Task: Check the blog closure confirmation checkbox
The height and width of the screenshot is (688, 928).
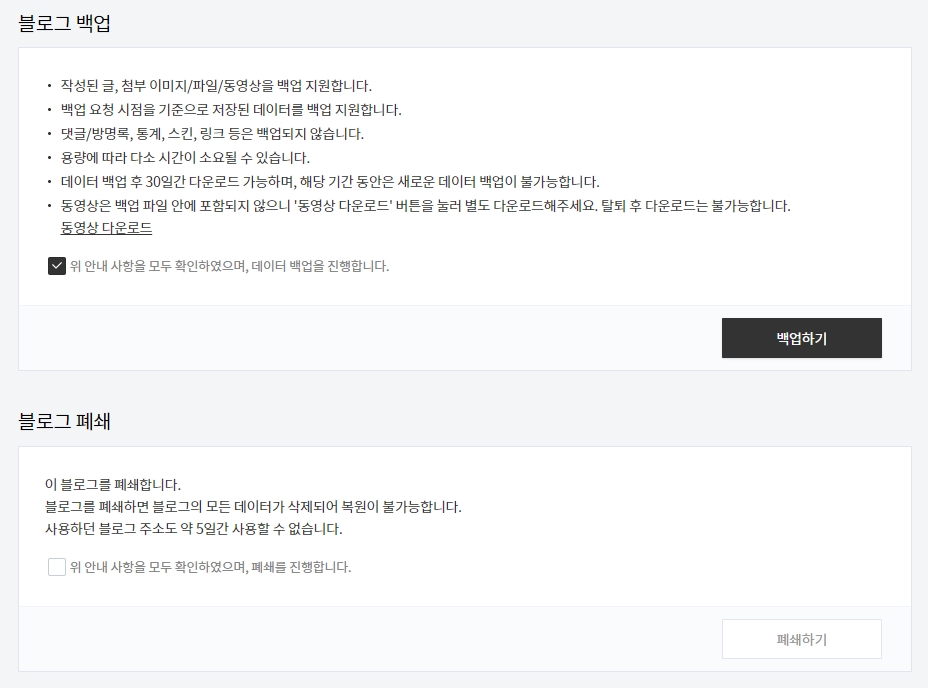Action: click(x=57, y=567)
